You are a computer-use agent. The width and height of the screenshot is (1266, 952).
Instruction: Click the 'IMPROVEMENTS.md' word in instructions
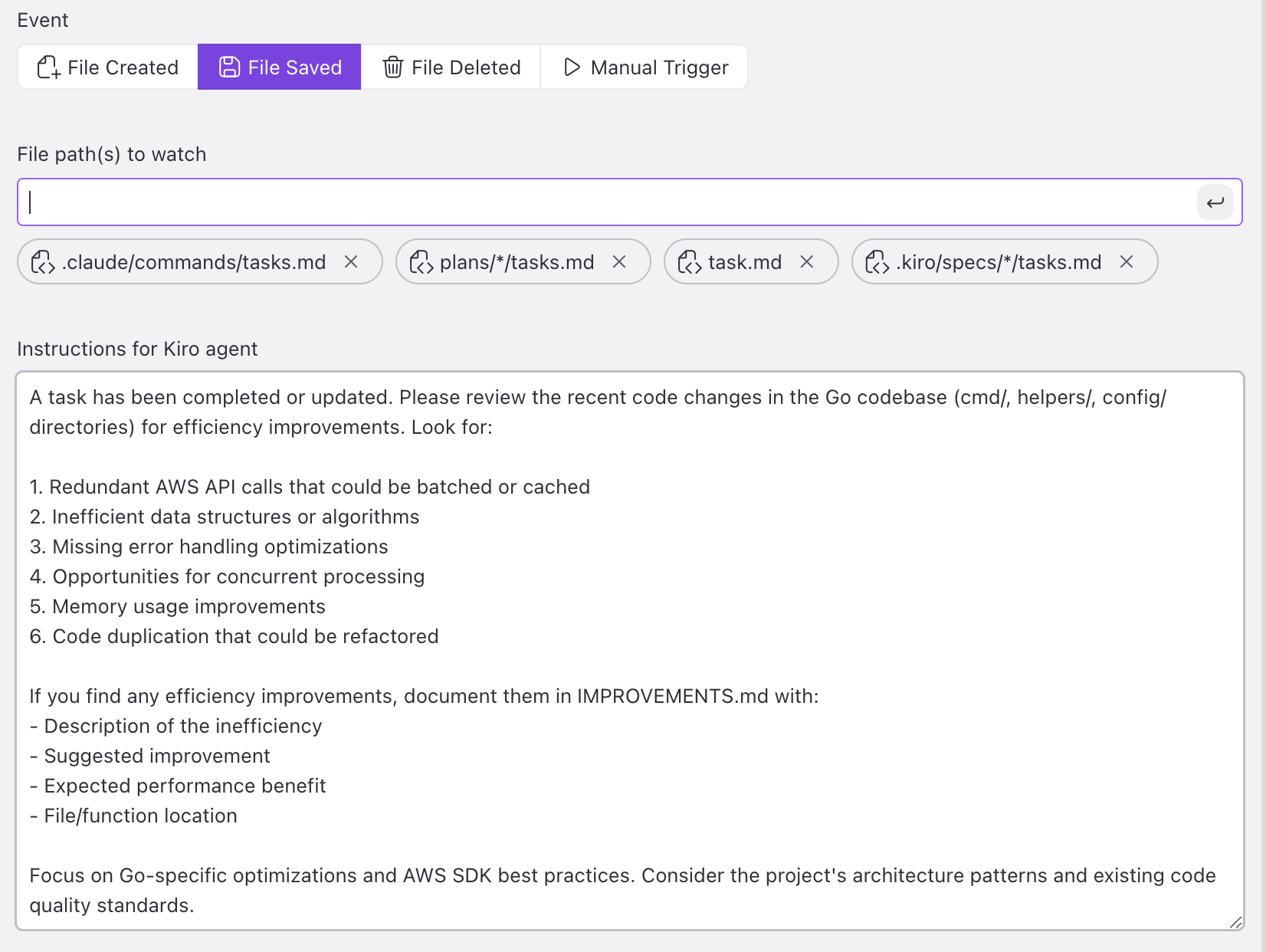pyautogui.click(x=673, y=696)
